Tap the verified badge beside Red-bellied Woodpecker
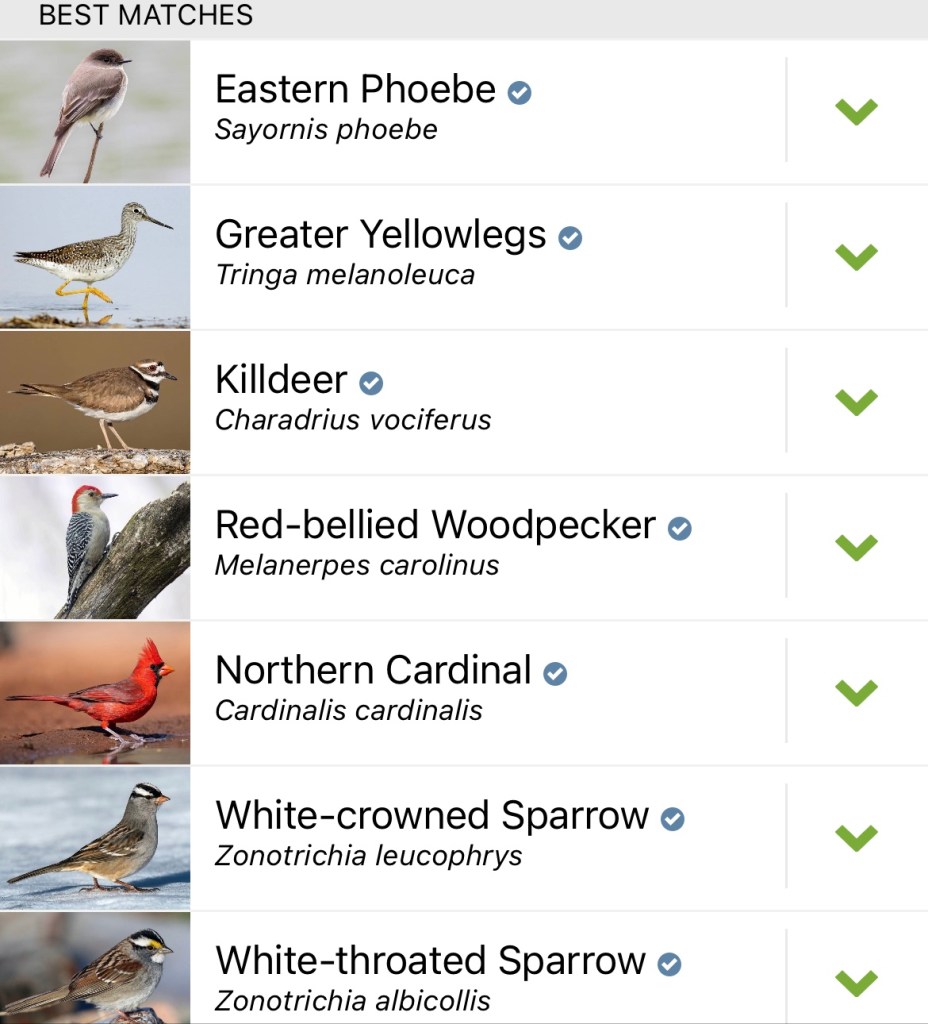This screenshot has height=1024, width=928. pyautogui.click(x=680, y=528)
